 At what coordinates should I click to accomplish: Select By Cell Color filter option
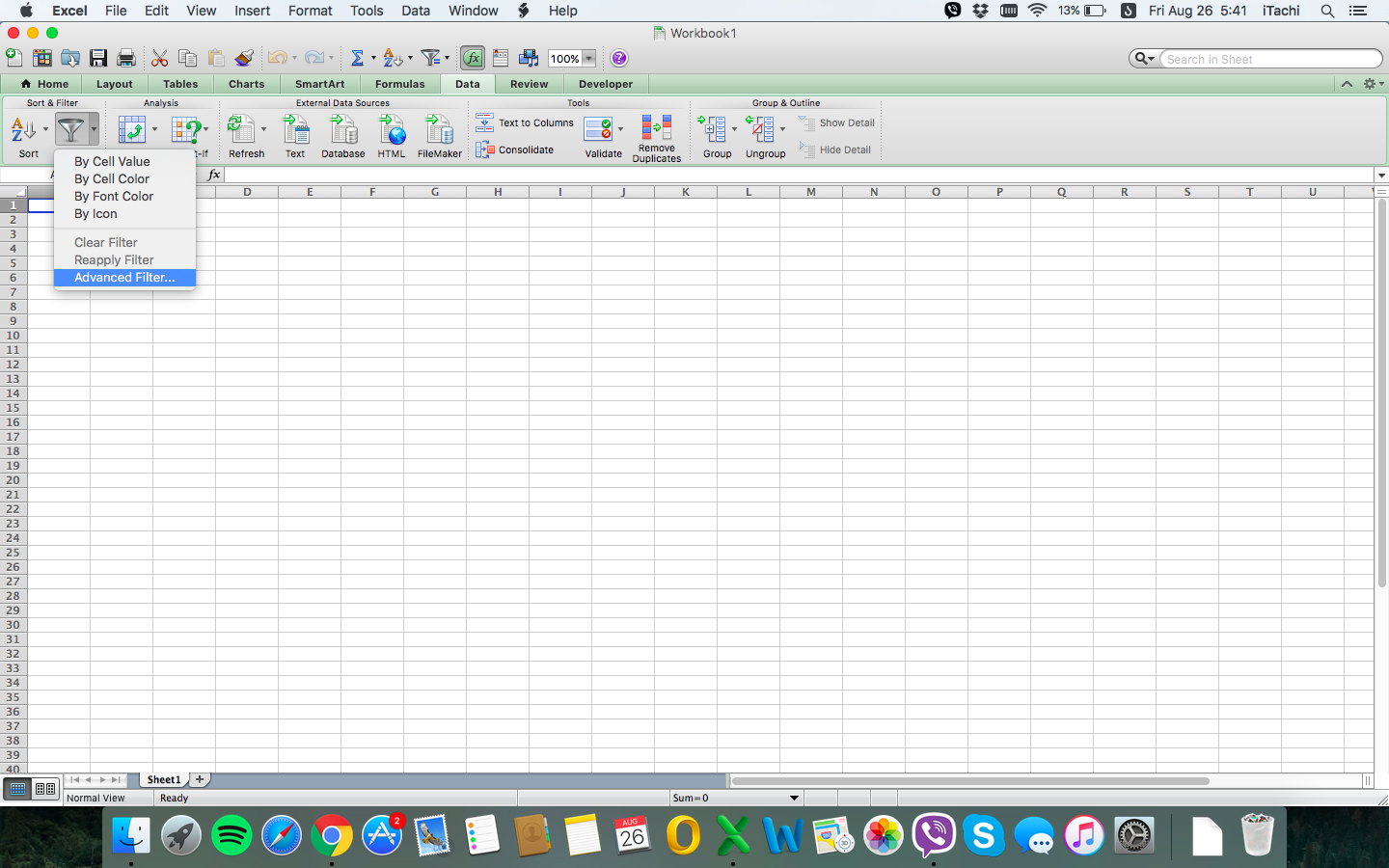(x=124, y=179)
